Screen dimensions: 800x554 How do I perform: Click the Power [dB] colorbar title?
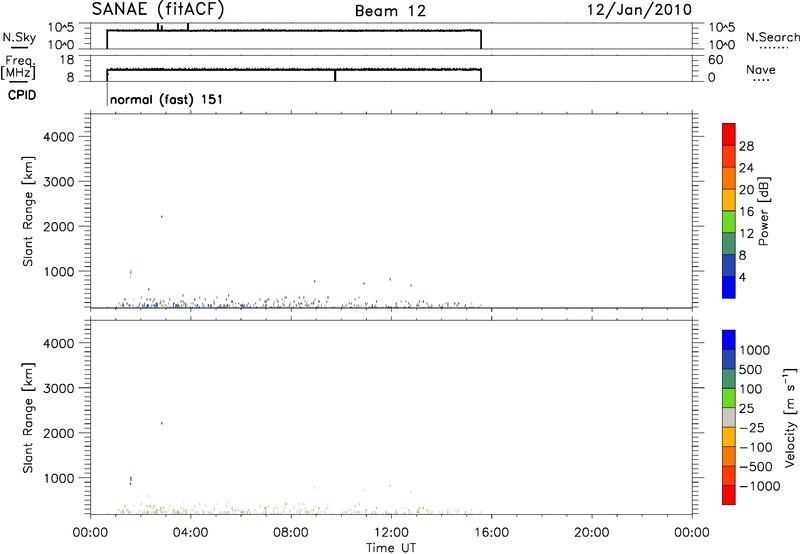point(763,211)
